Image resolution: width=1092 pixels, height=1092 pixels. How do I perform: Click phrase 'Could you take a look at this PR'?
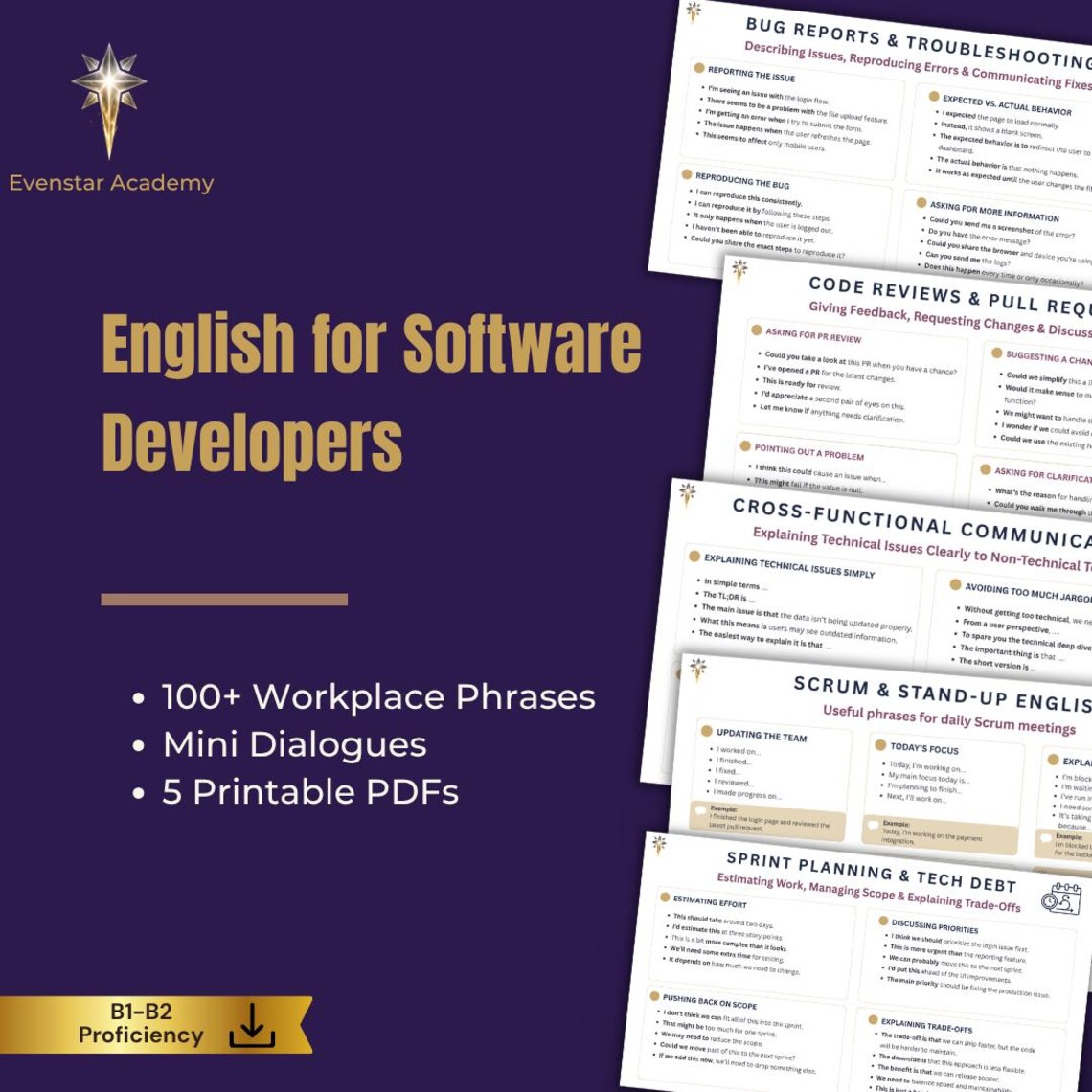[x=860, y=363]
